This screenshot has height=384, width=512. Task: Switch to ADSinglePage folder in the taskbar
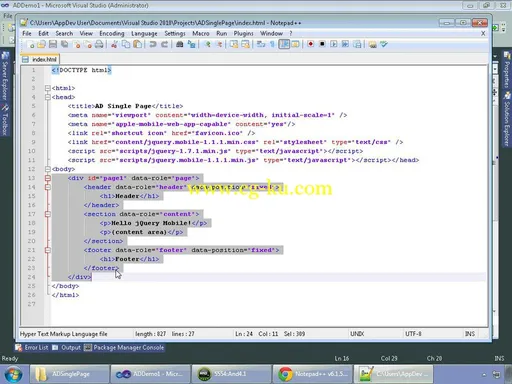[69, 374]
